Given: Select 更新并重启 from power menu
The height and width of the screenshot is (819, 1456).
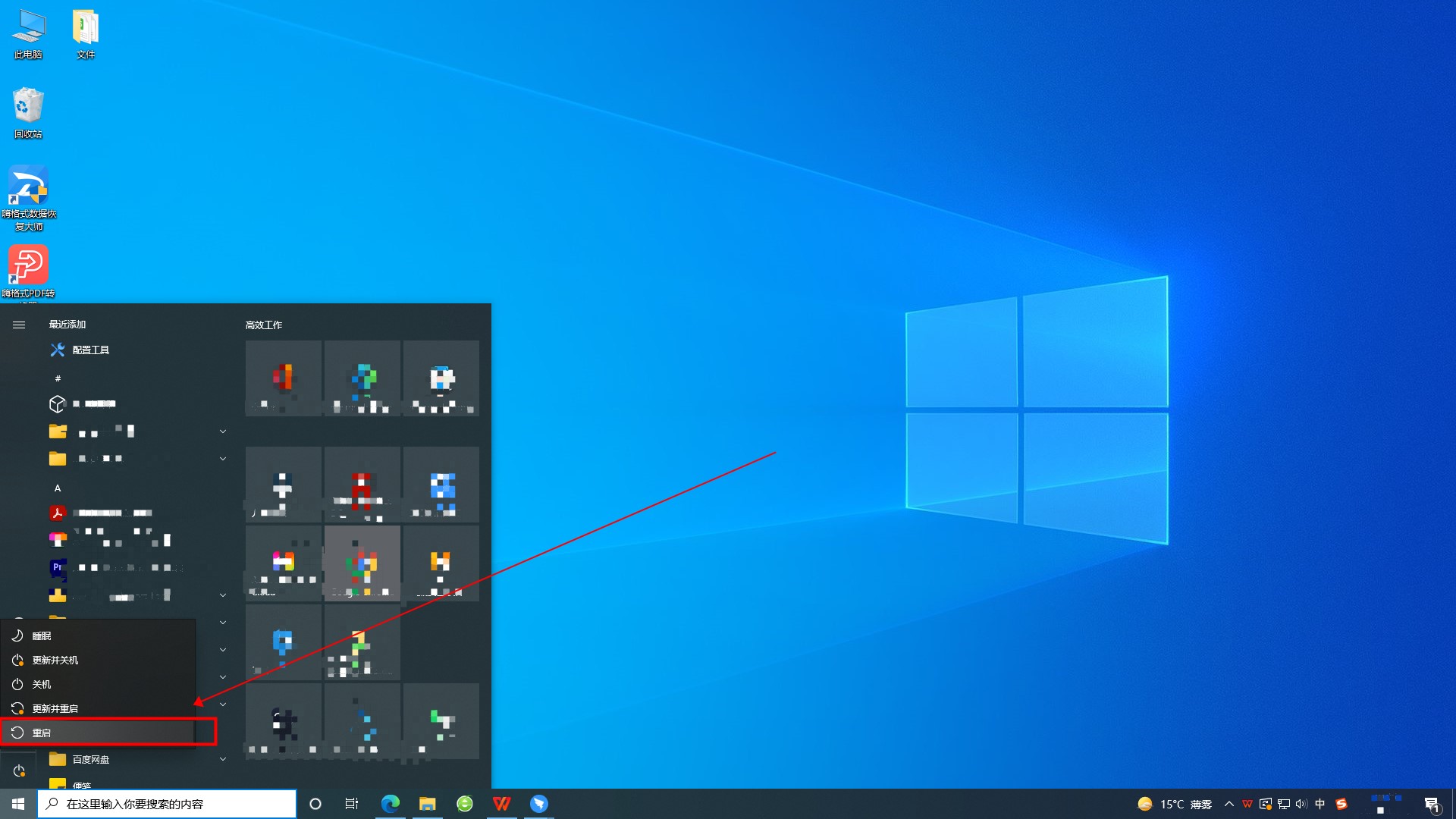Looking at the screenshot, I should 55,708.
